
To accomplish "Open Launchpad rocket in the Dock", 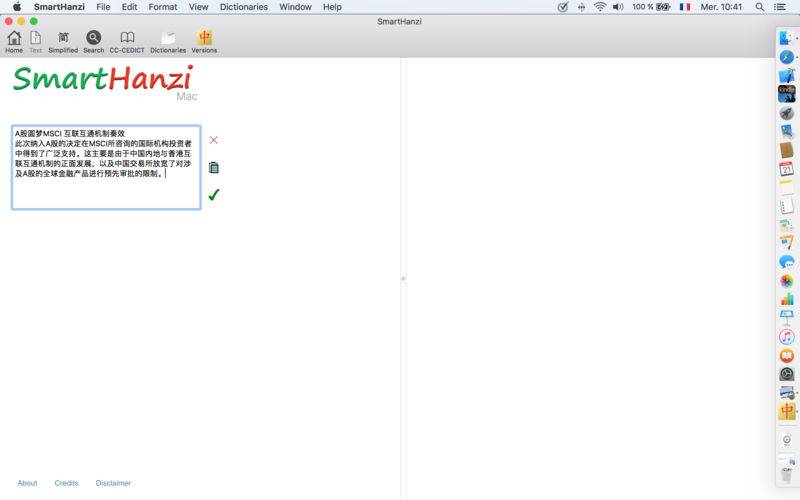I will [x=786, y=113].
